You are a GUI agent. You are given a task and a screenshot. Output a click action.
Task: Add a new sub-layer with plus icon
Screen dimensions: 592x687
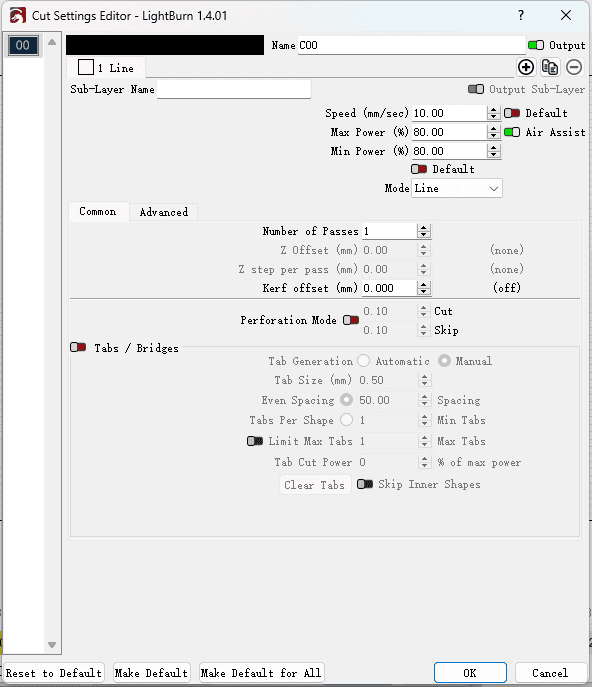526,67
